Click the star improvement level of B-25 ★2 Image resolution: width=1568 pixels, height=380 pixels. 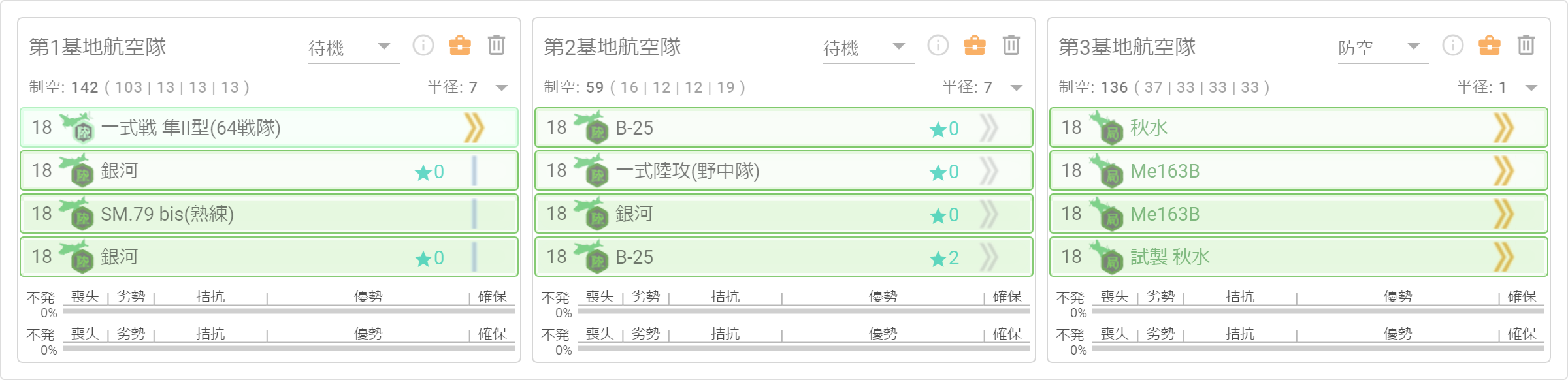pyautogui.click(x=945, y=258)
